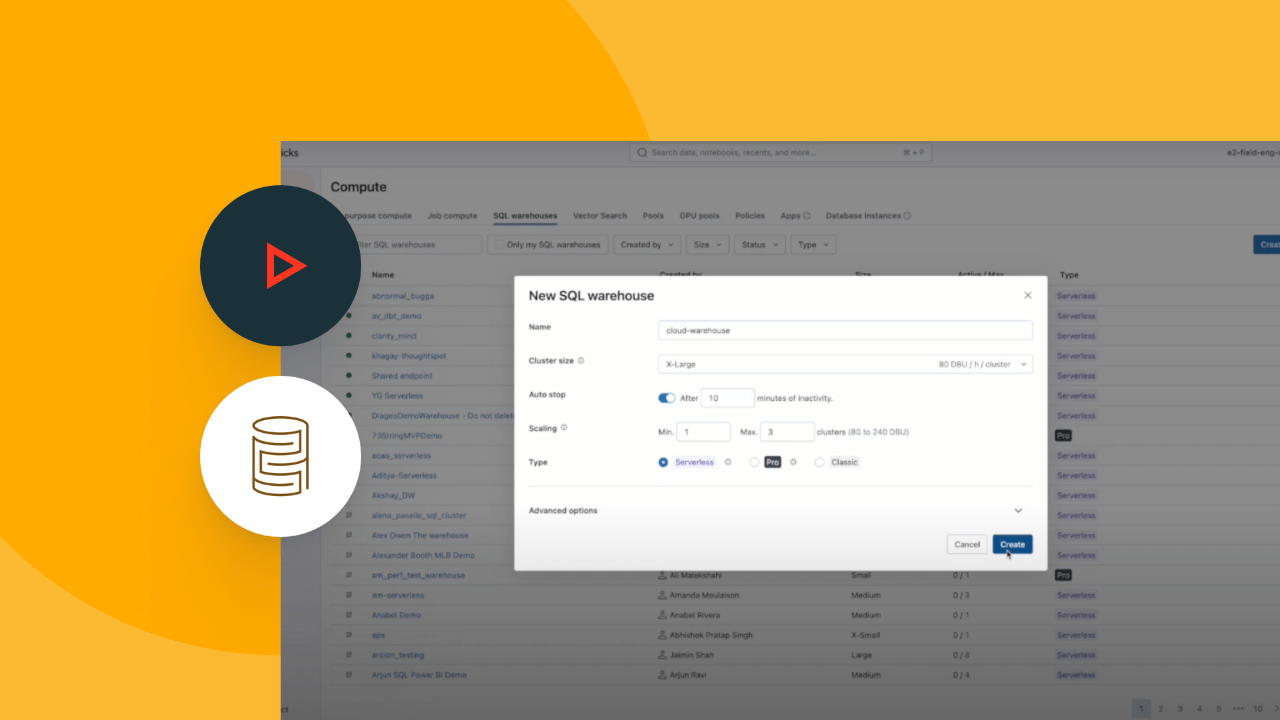Select the Classic warehouse type radio button

click(x=820, y=462)
